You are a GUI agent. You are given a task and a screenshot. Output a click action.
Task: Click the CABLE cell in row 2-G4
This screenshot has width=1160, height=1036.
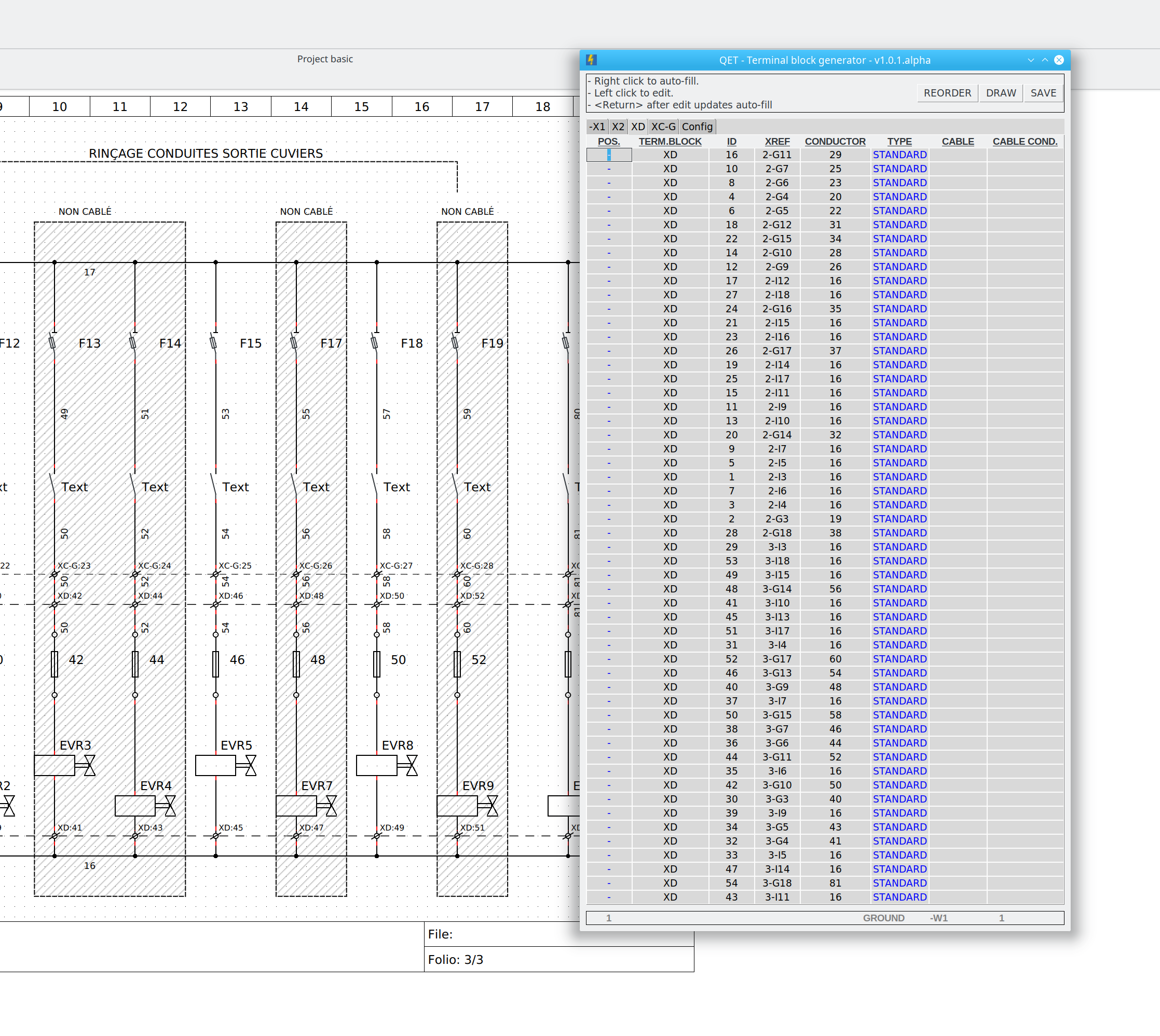coord(957,197)
